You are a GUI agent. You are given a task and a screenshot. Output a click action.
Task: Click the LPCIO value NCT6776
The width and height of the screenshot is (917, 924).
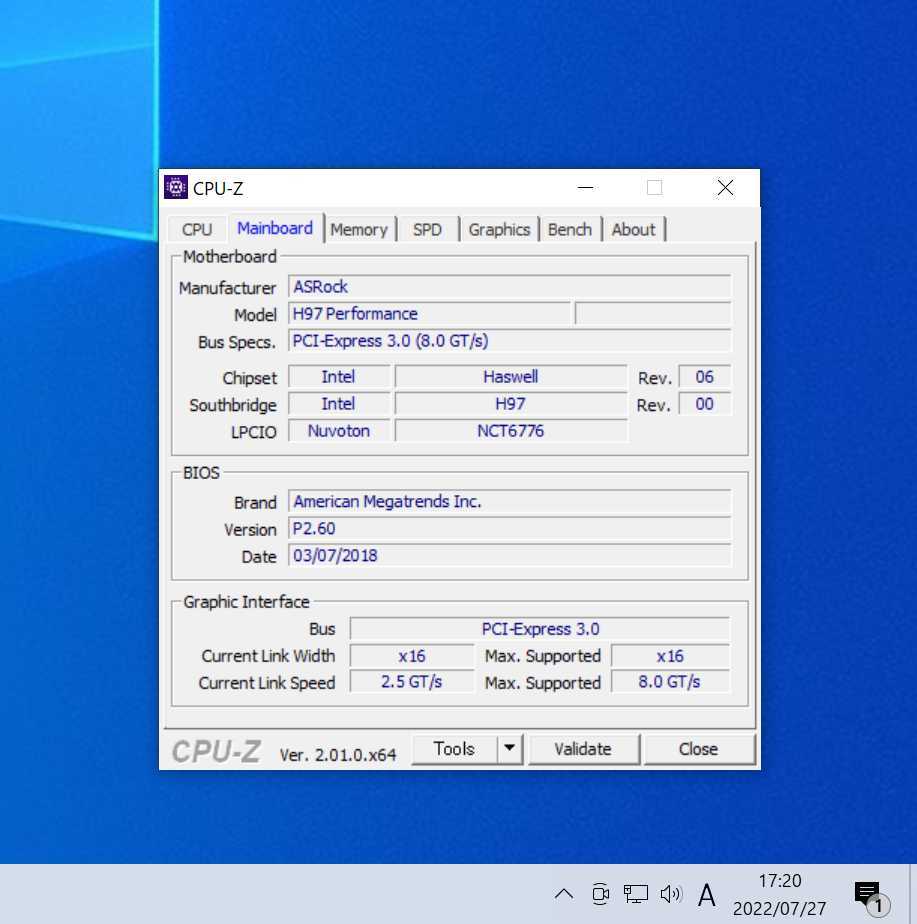point(511,431)
